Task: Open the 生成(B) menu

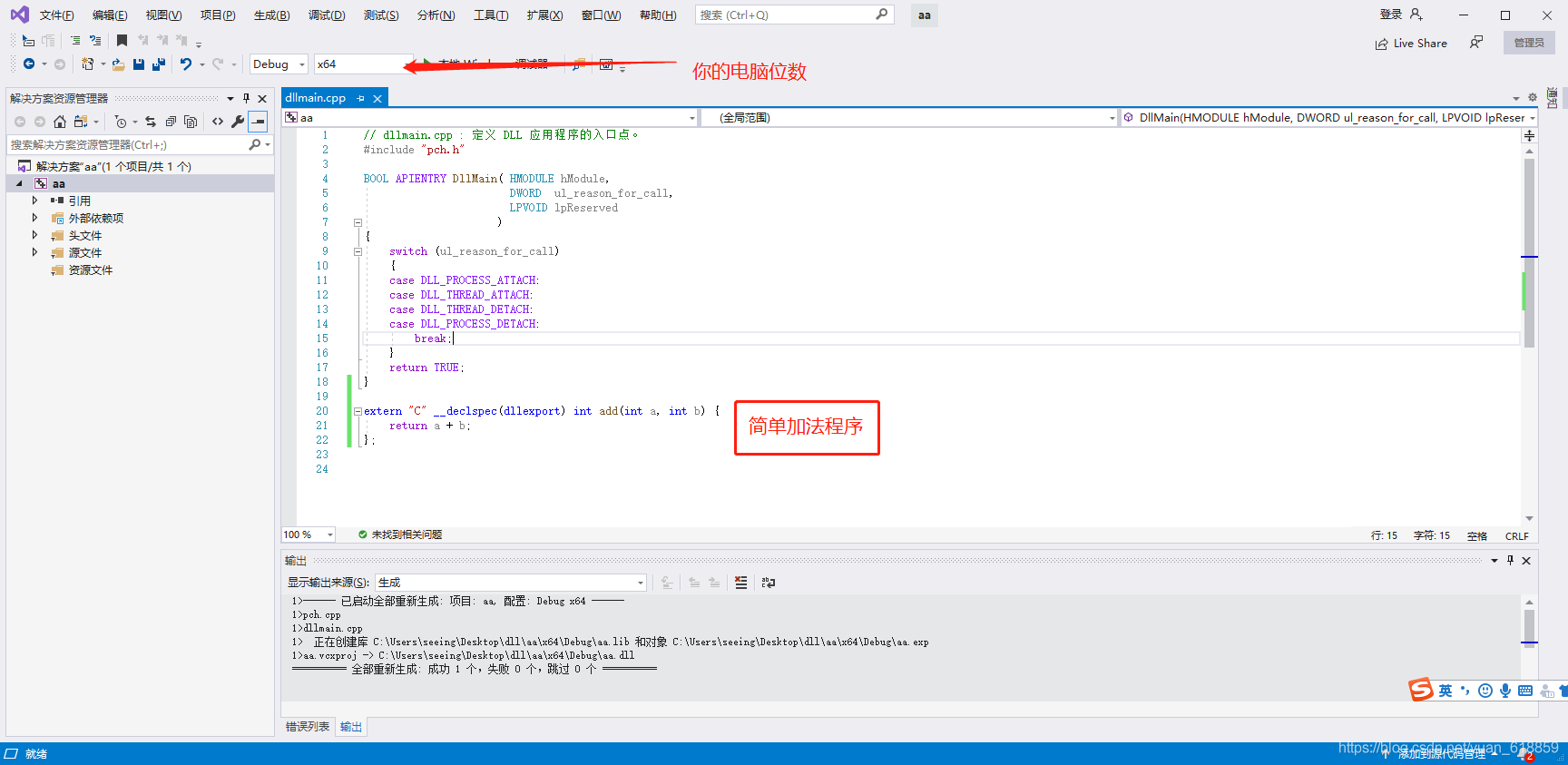Action: tap(271, 15)
